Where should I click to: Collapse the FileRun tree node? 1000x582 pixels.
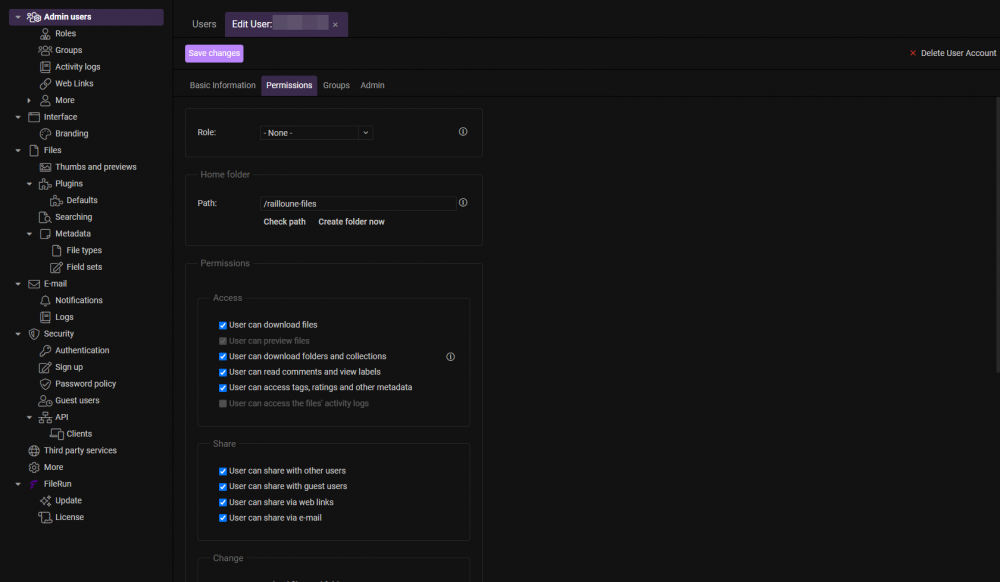pyautogui.click(x=18, y=484)
